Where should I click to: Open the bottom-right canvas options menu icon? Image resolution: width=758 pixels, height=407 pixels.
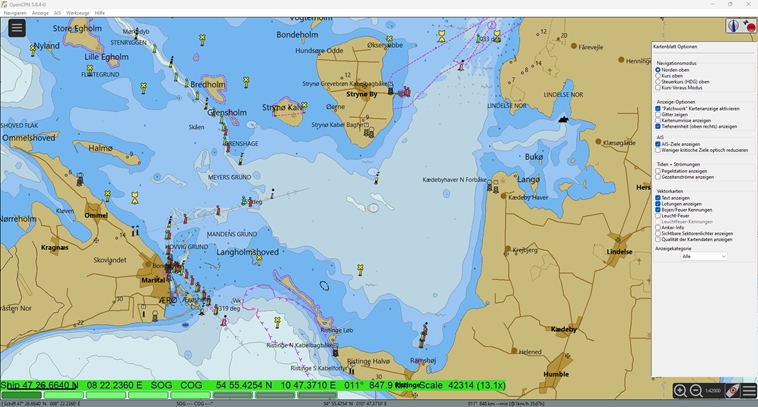pyautogui.click(x=748, y=391)
